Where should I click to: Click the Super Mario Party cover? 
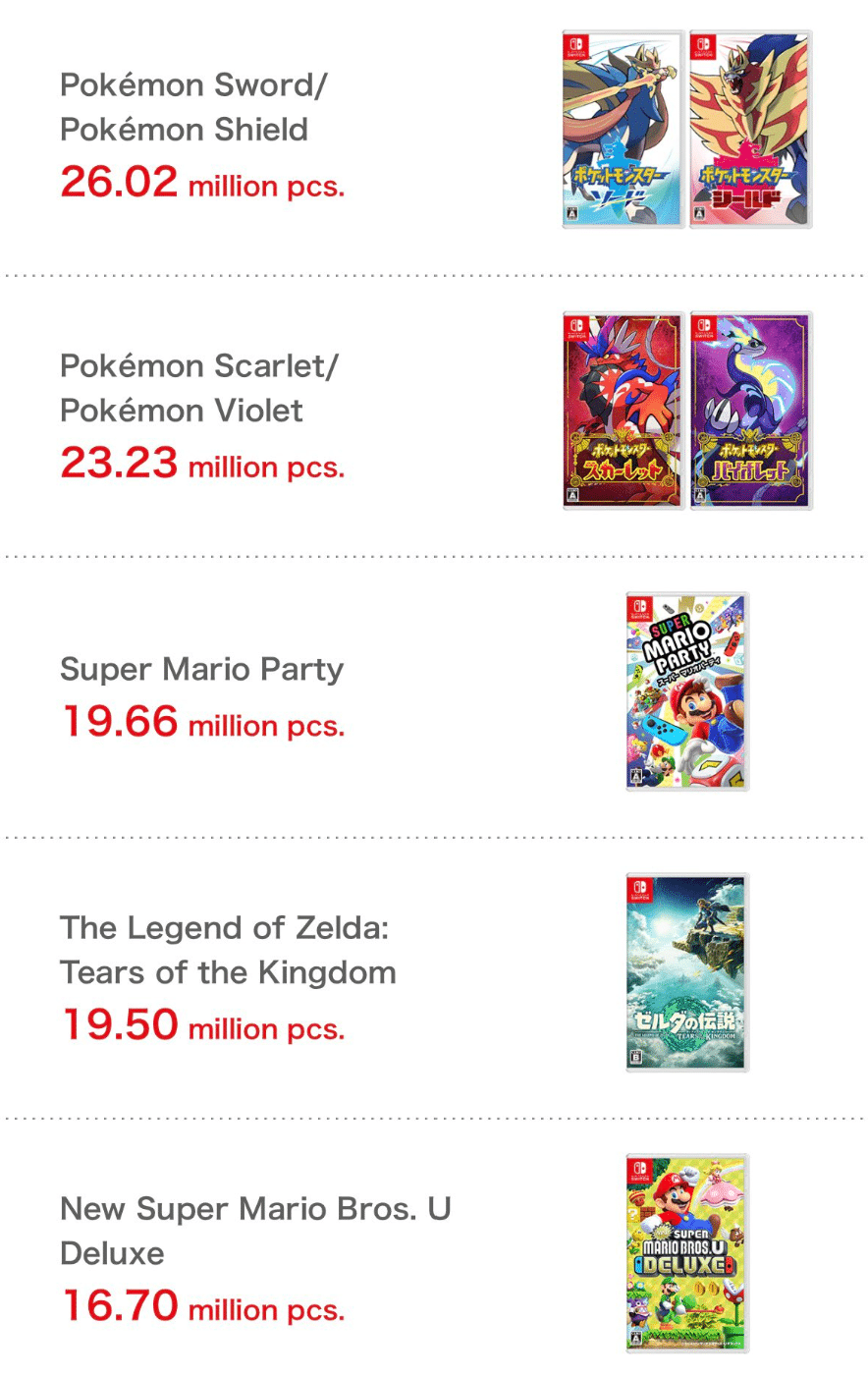(686, 691)
